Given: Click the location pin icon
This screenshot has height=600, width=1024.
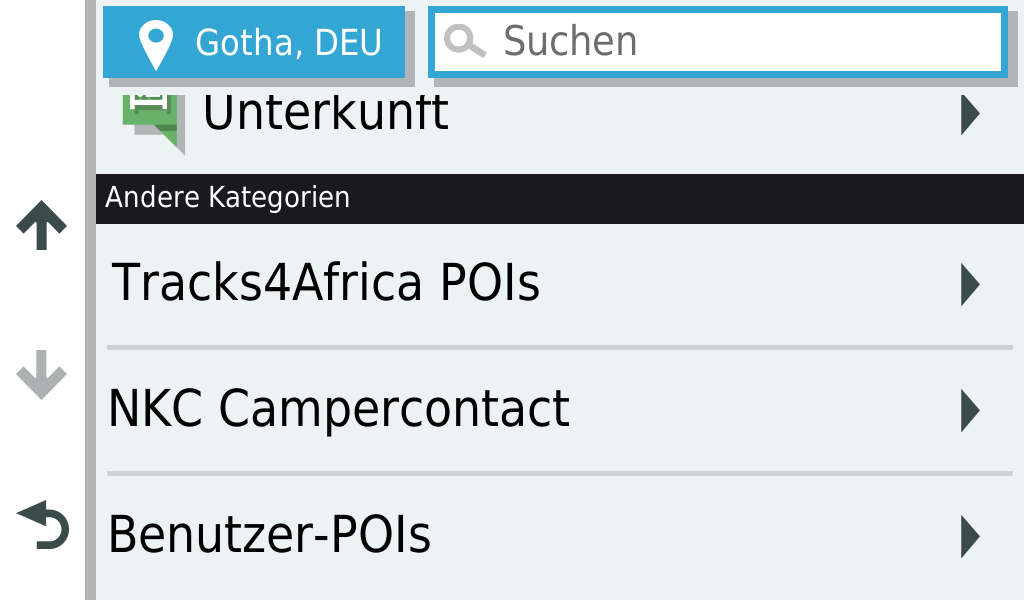Looking at the screenshot, I should pos(156,42).
